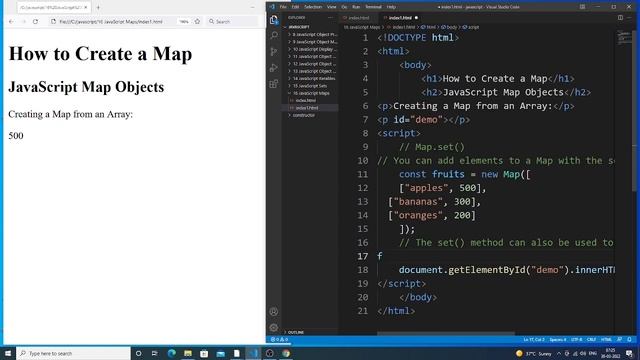Open the Edit menu in VS Code
This screenshot has height=360, width=640.
295,7
